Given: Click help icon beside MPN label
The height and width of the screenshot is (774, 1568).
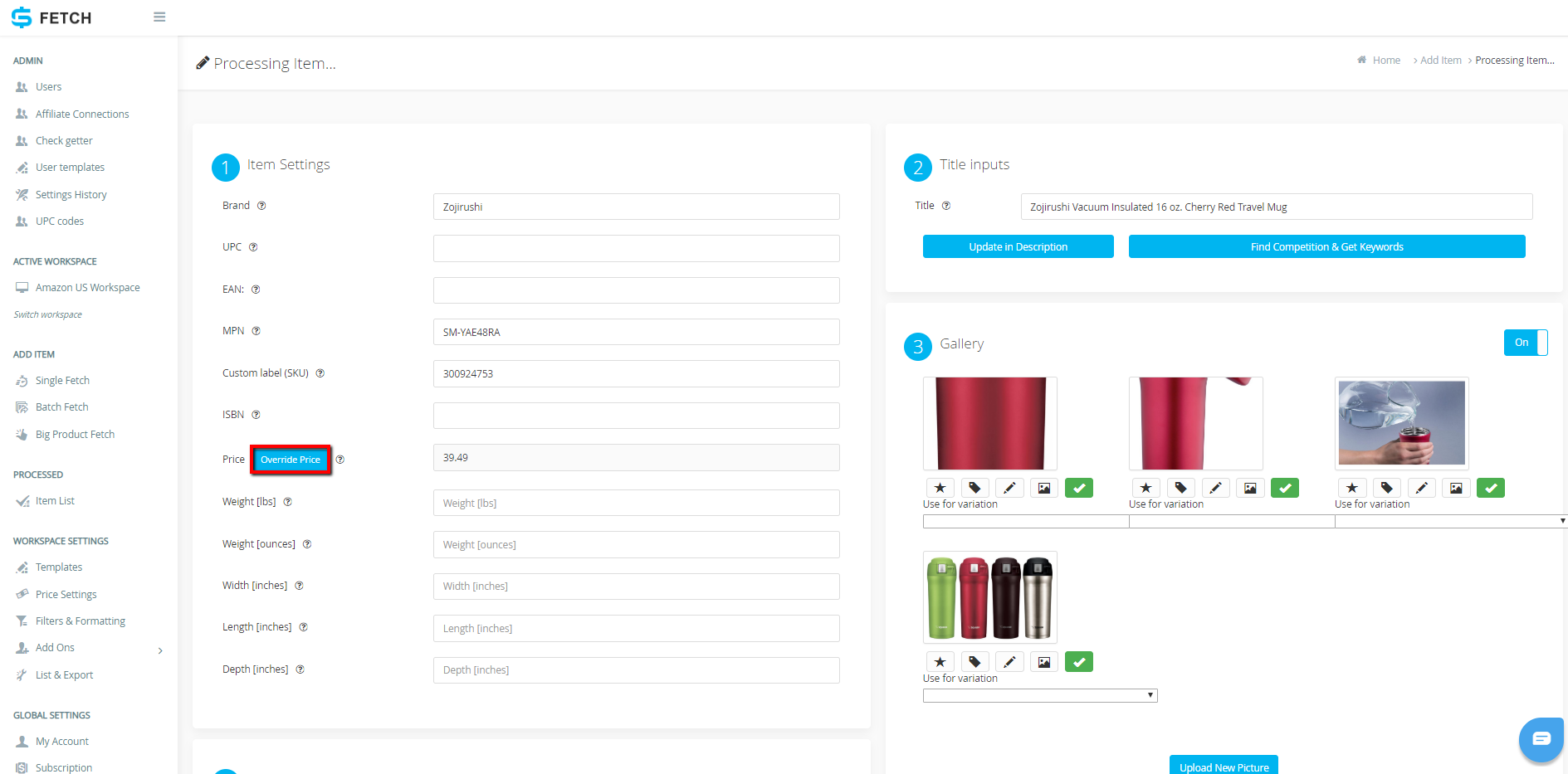Looking at the screenshot, I should [256, 331].
